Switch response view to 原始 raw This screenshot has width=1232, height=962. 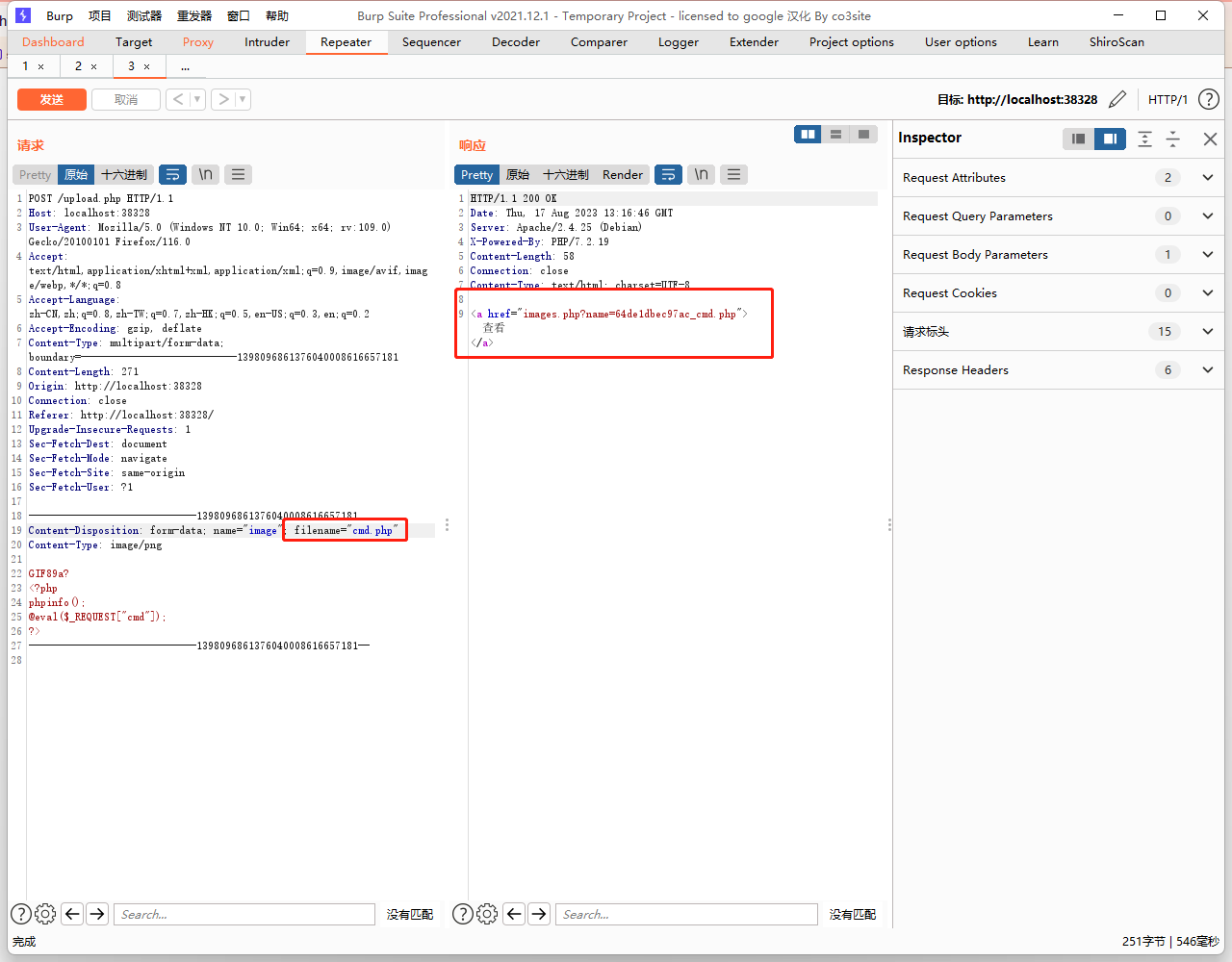coord(518,174)
